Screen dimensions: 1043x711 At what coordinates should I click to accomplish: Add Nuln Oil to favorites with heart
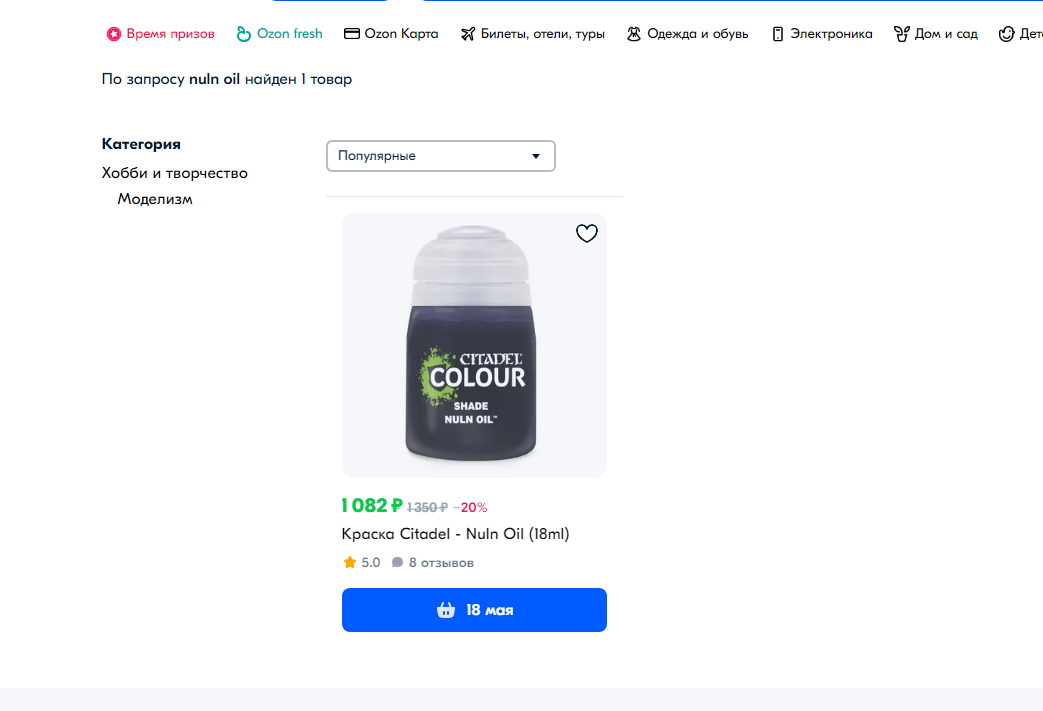point(587,233)
